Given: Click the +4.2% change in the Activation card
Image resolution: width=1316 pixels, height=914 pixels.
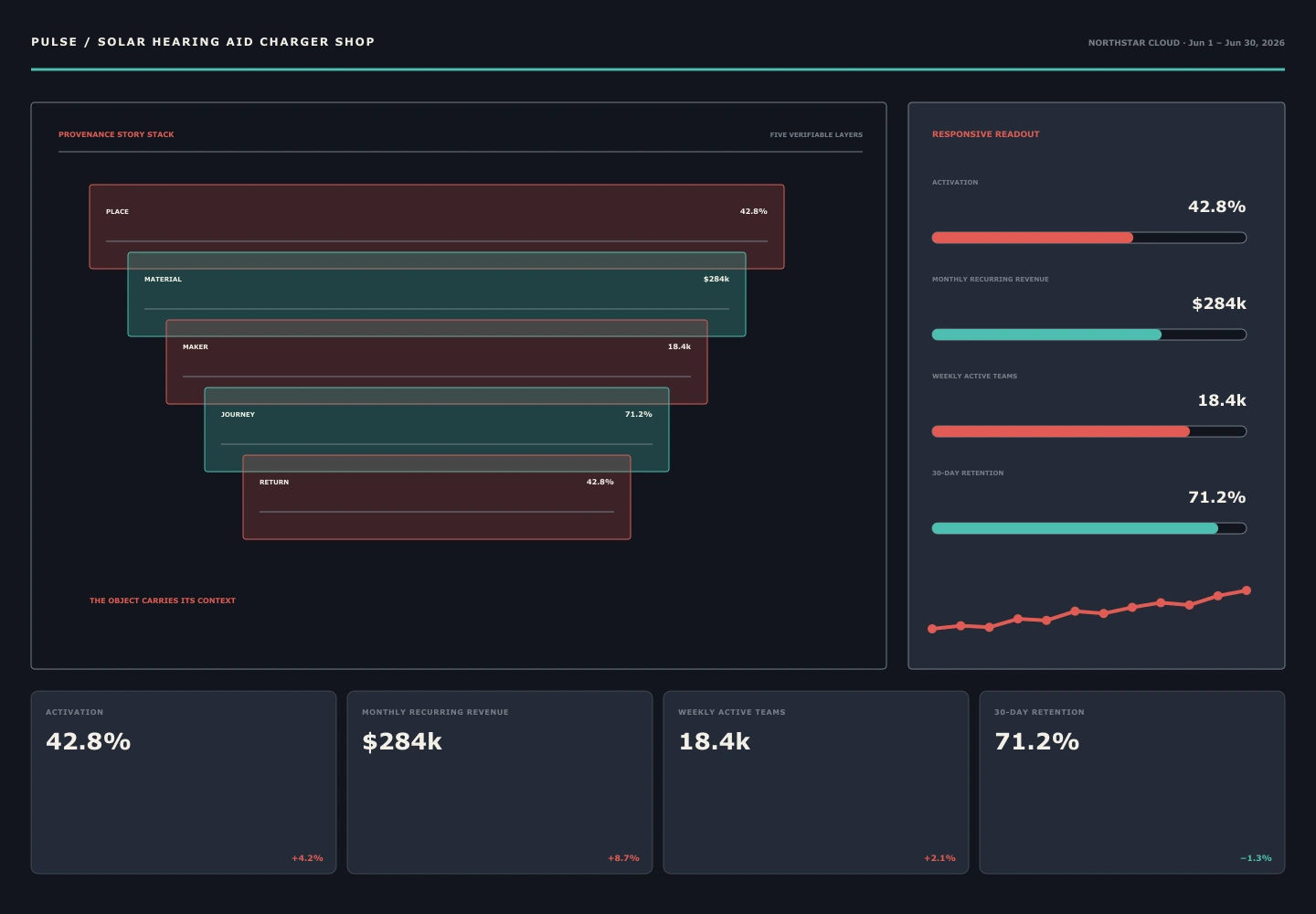Looking at the screenshot, I should (x=307, y=858).
